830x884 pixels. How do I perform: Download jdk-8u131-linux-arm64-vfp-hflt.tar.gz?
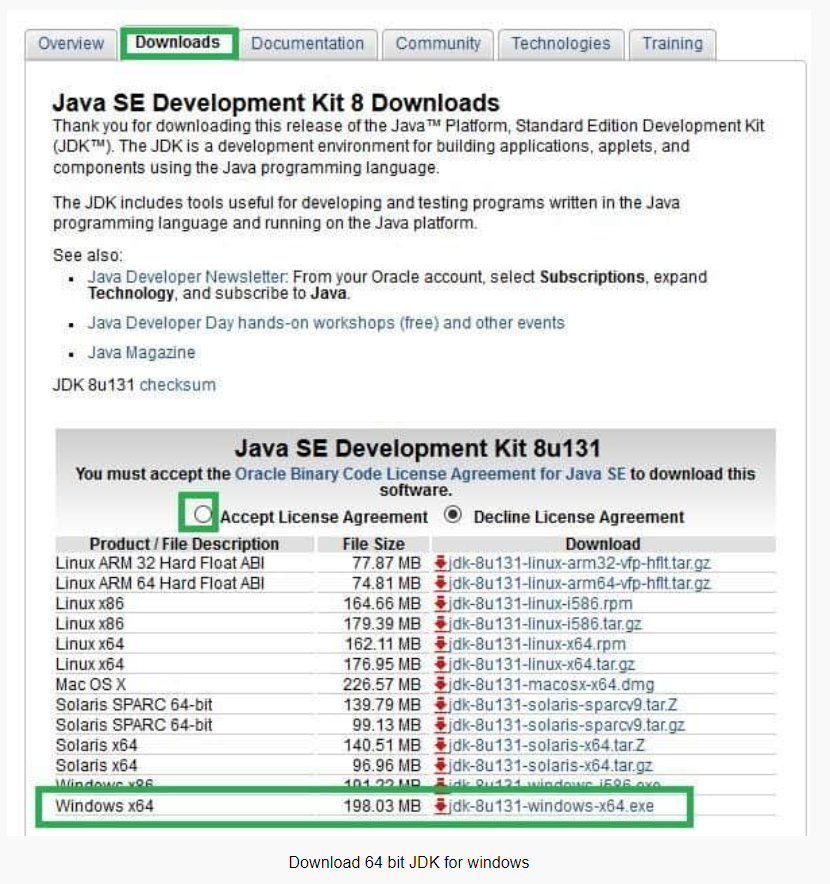coord(579,584)
